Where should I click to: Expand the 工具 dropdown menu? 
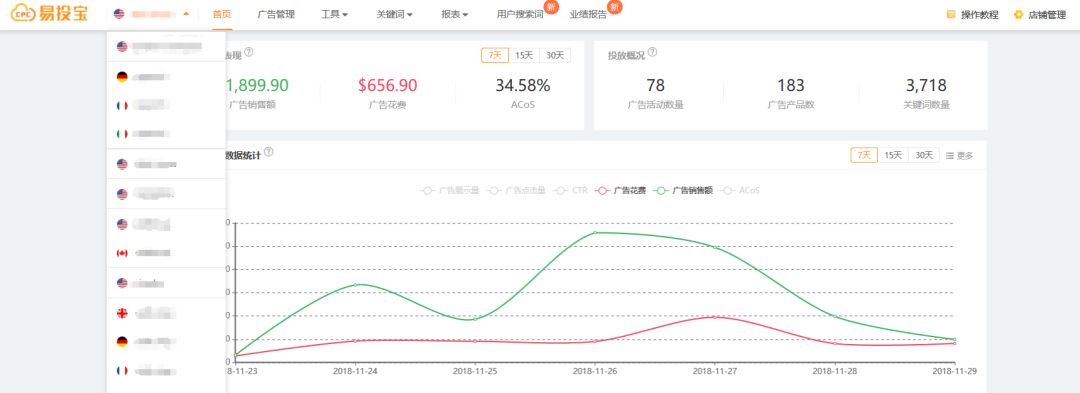click(334, 14)
